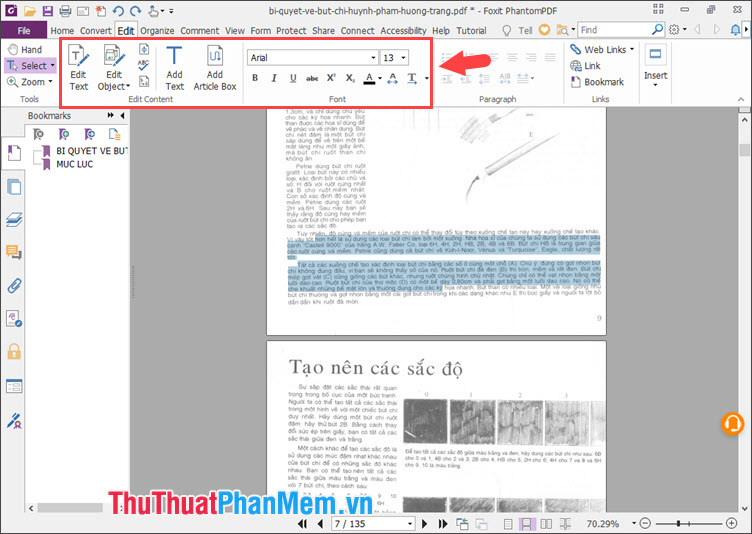The height and width of the screenshot is (534, 752).
Task: Open the Bookmarks panel icon in sidebar
Action: [x=14, y=154]
